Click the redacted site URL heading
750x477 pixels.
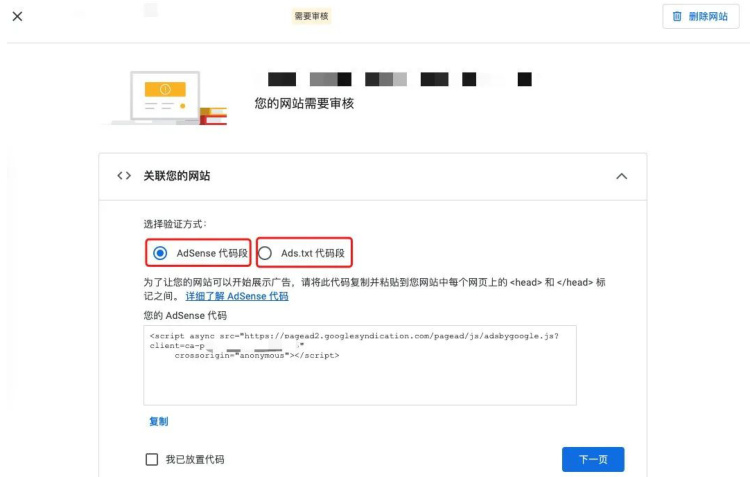(399, 79)
